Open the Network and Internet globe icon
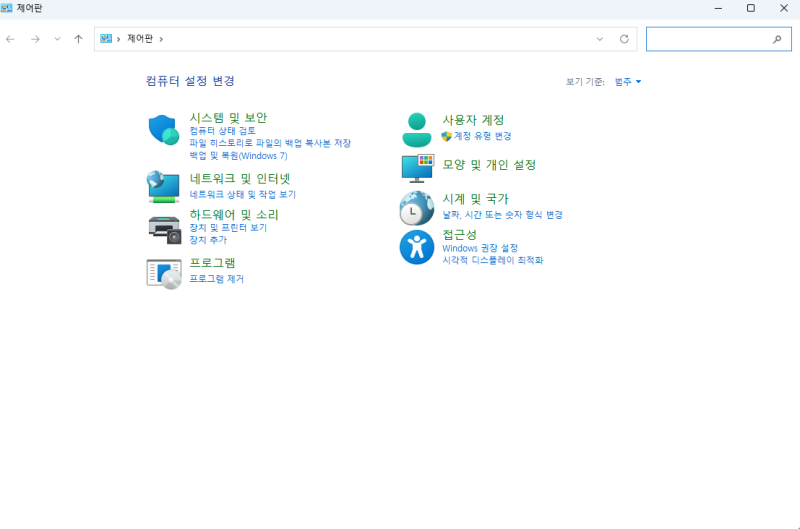The height and width of the screenshot is (529, 800). tap(163, 187)
